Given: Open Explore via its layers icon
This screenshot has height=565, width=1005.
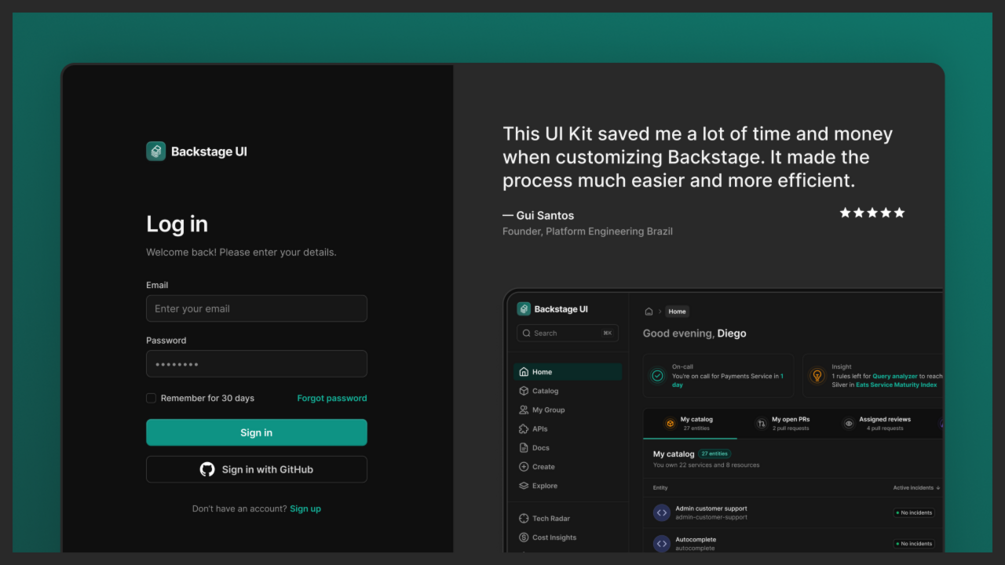Looking at the screenshot, I should coord(524,486).
